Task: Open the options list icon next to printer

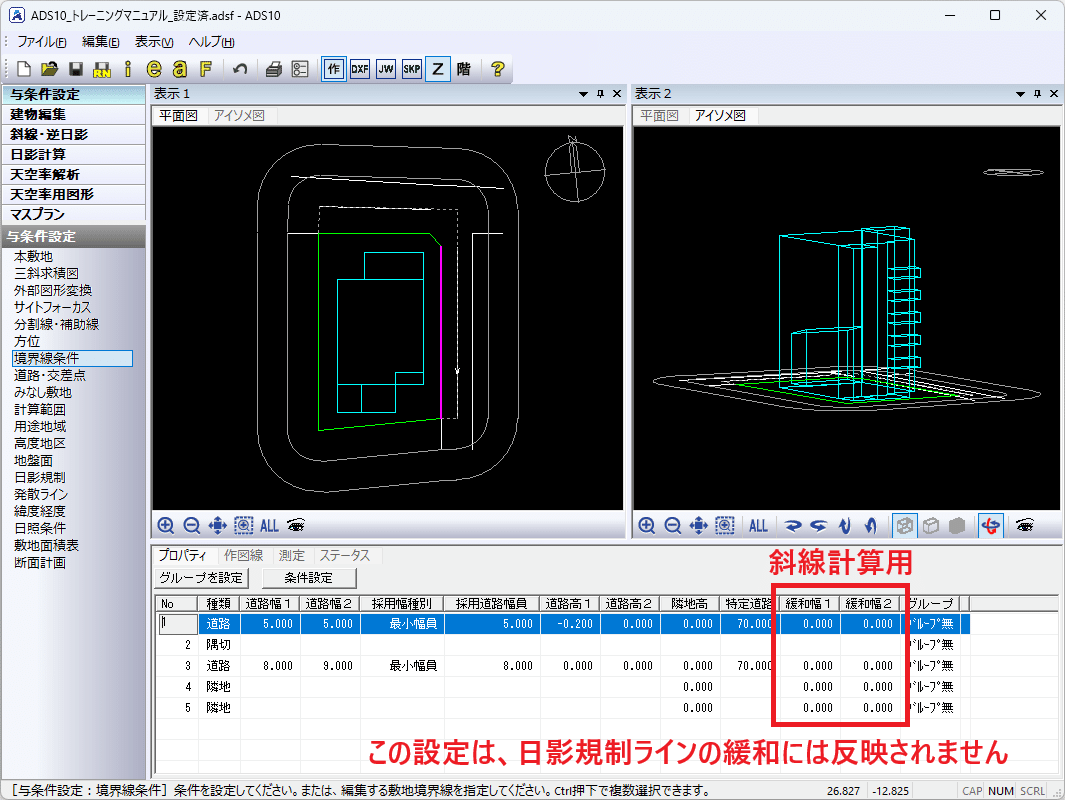Action: pos(300,69)
